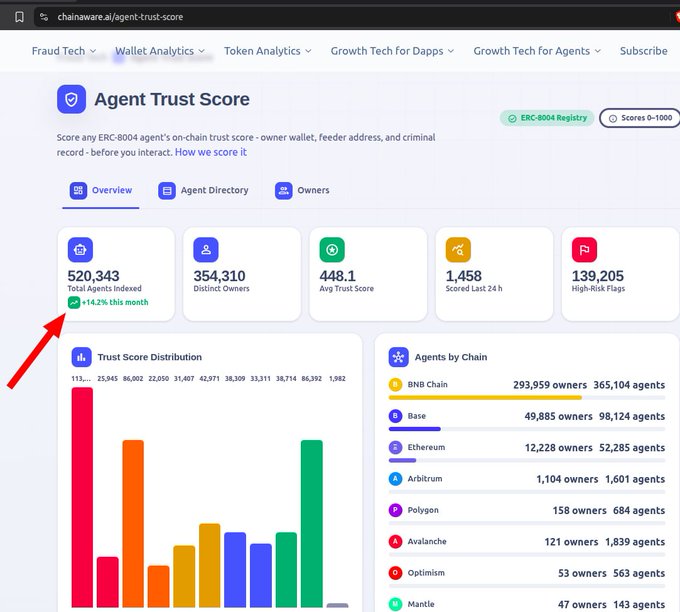Click the Agent Directory list icon

(x=167, y=190)
